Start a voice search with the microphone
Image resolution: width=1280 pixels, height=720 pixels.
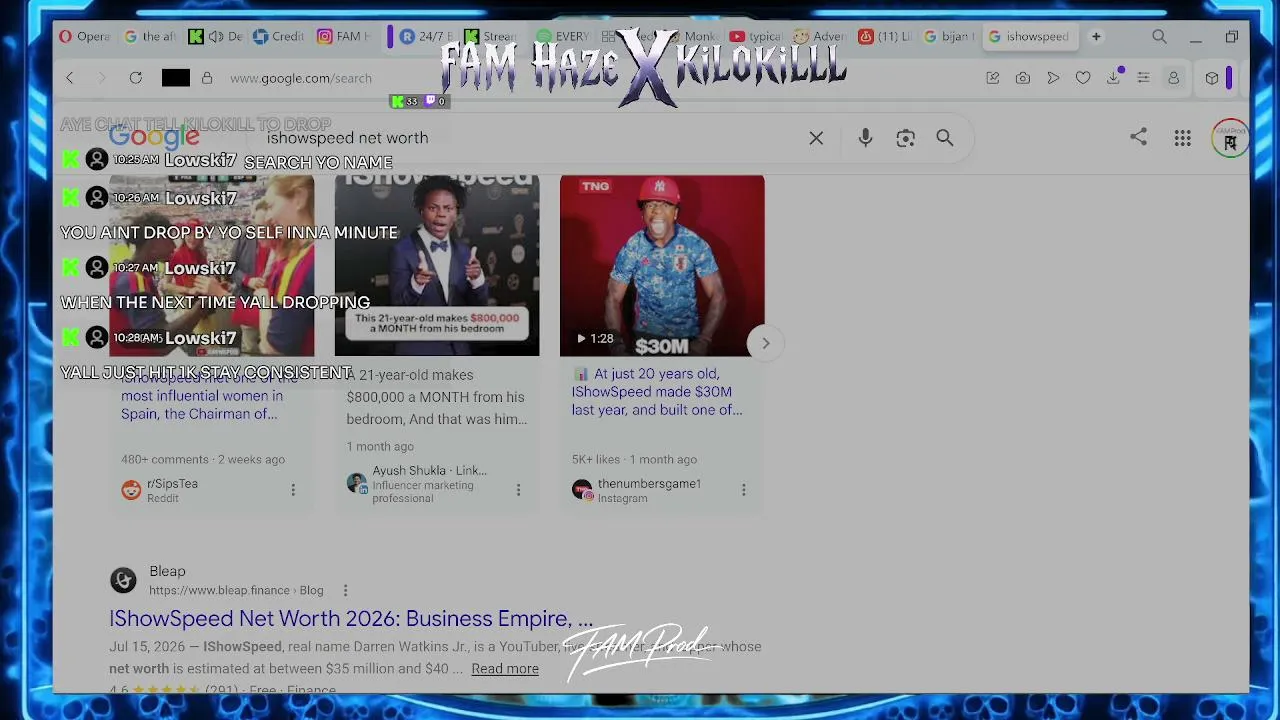coord(865,138)
